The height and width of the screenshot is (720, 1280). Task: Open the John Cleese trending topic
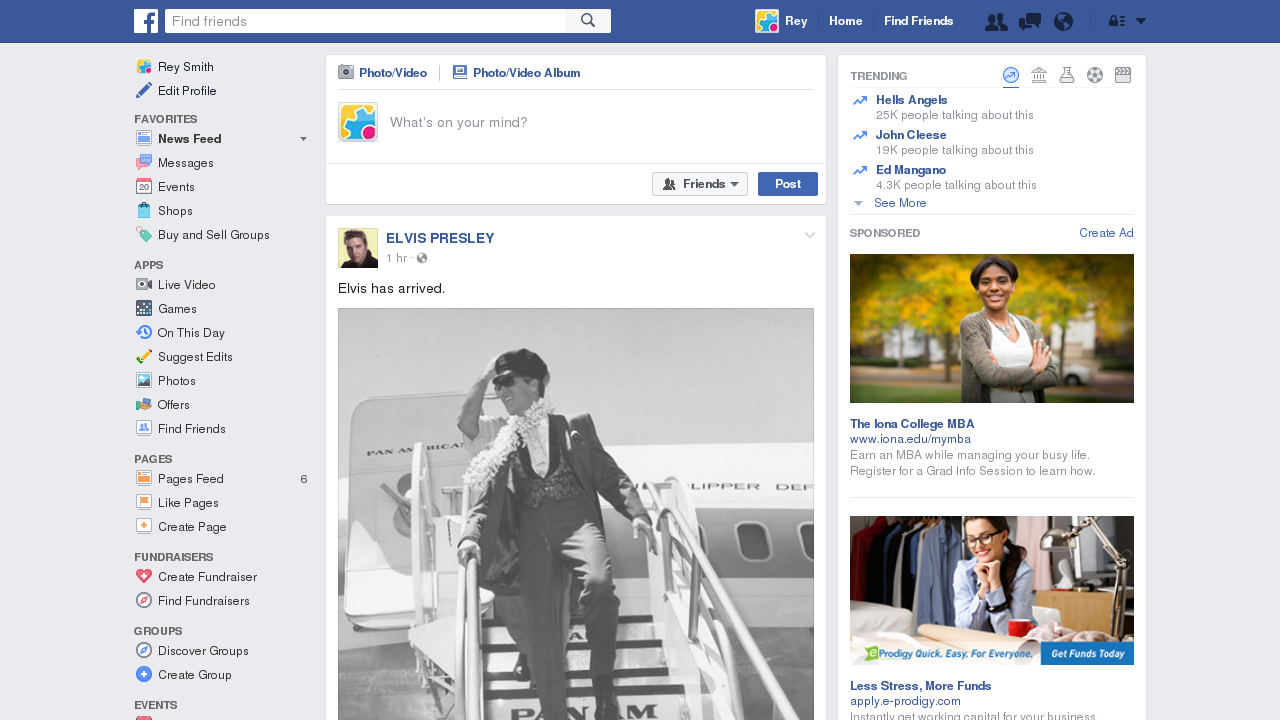pos(911,135)
